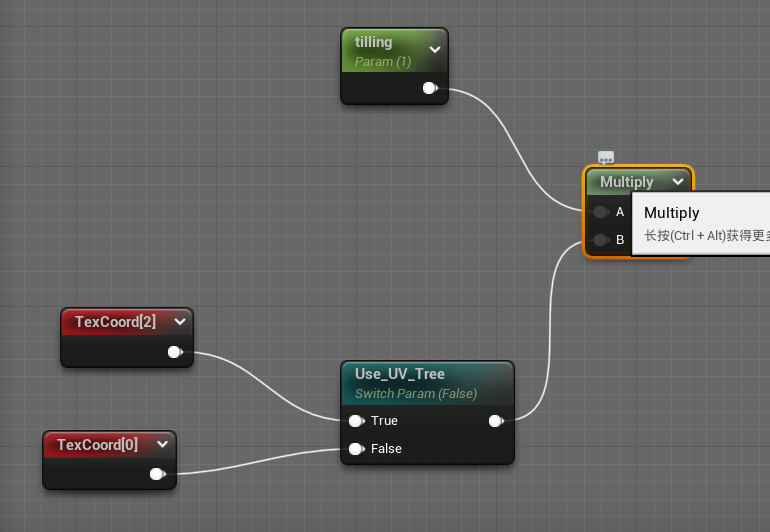
Task: Open the comment bubble above Multiply node
Action: [x=606, y=158]
